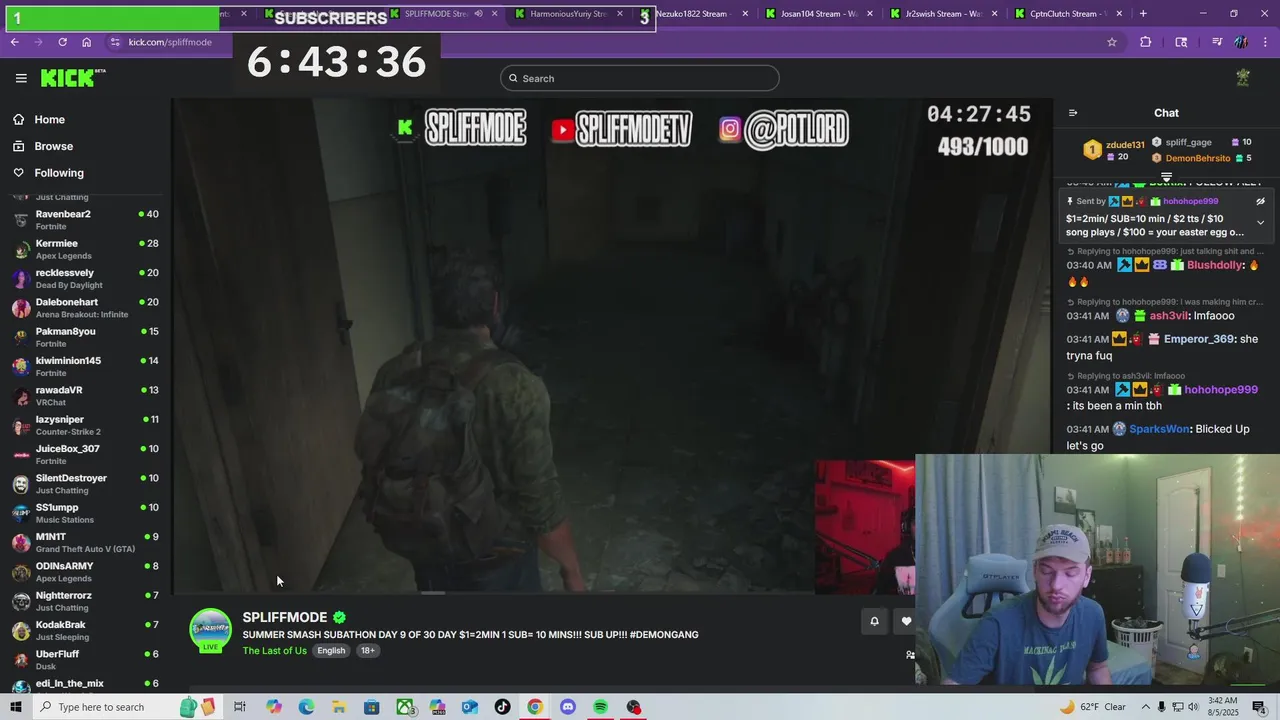The image size is (1280, 720).
Task: Click the kick.com/spliffmode address bar
Action: (170, 42)
